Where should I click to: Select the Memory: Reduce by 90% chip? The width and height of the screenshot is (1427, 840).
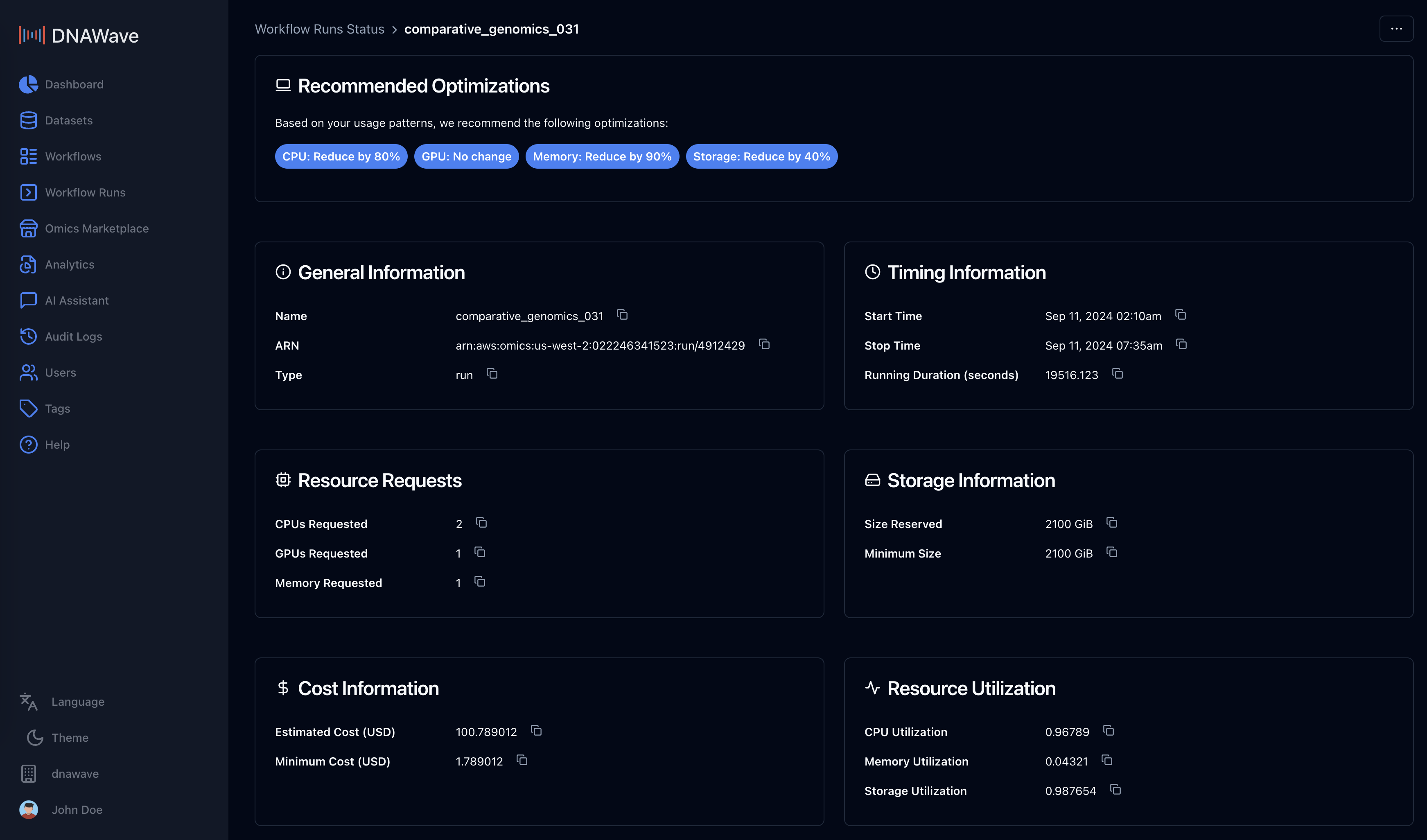point(602,156)
